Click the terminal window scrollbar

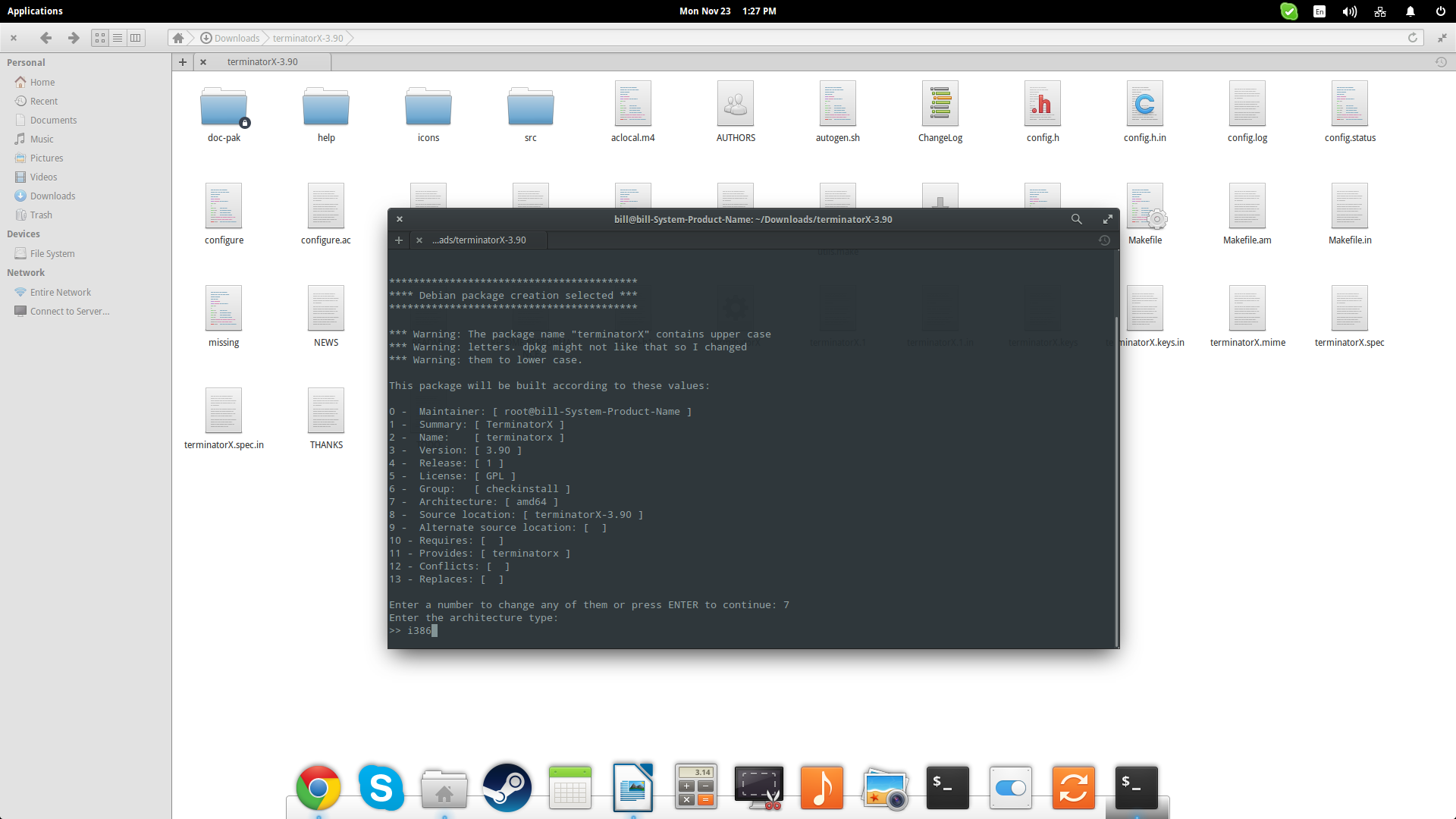1116,483
